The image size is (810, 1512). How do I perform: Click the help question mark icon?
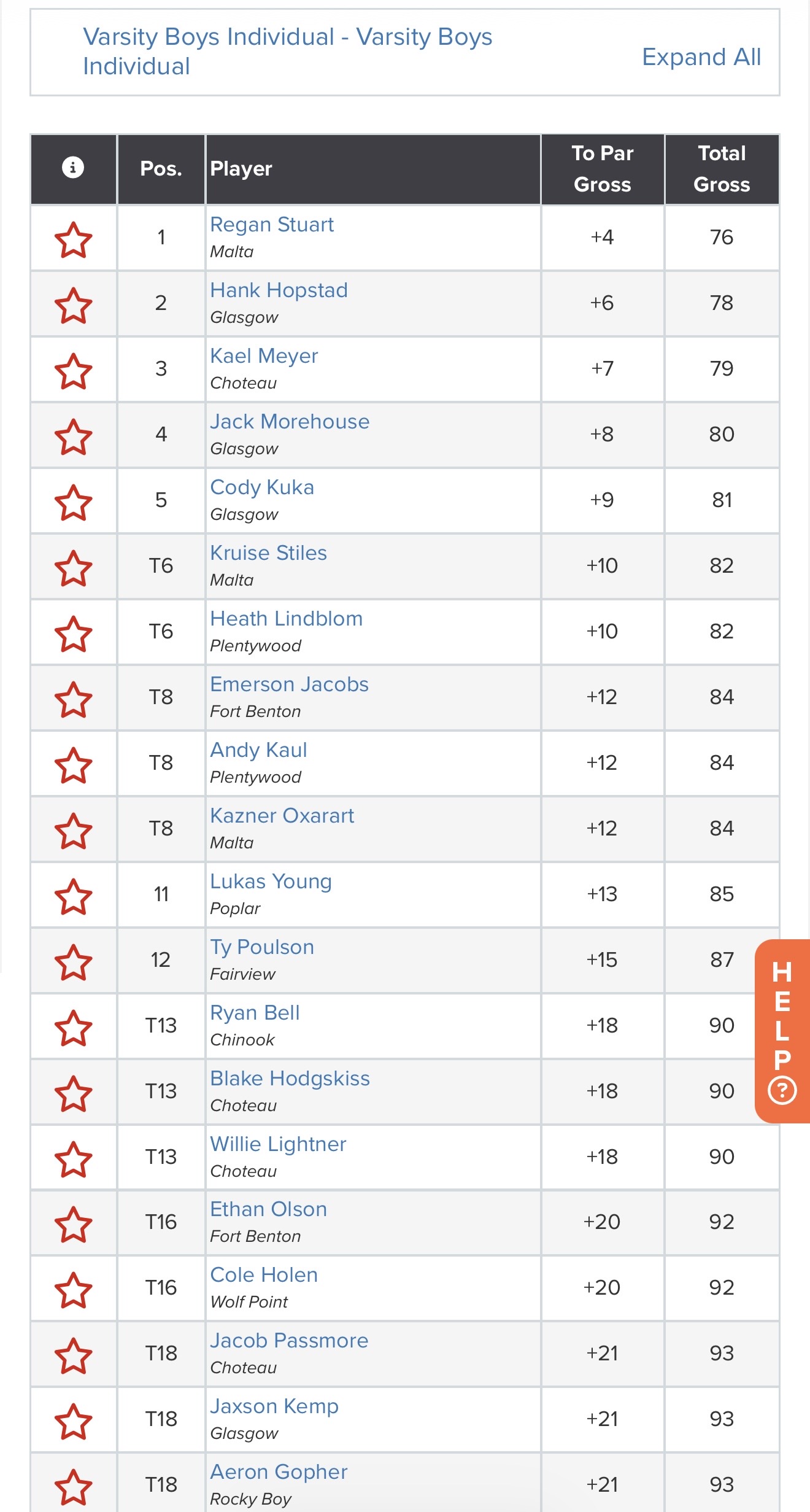(782, 1091)
